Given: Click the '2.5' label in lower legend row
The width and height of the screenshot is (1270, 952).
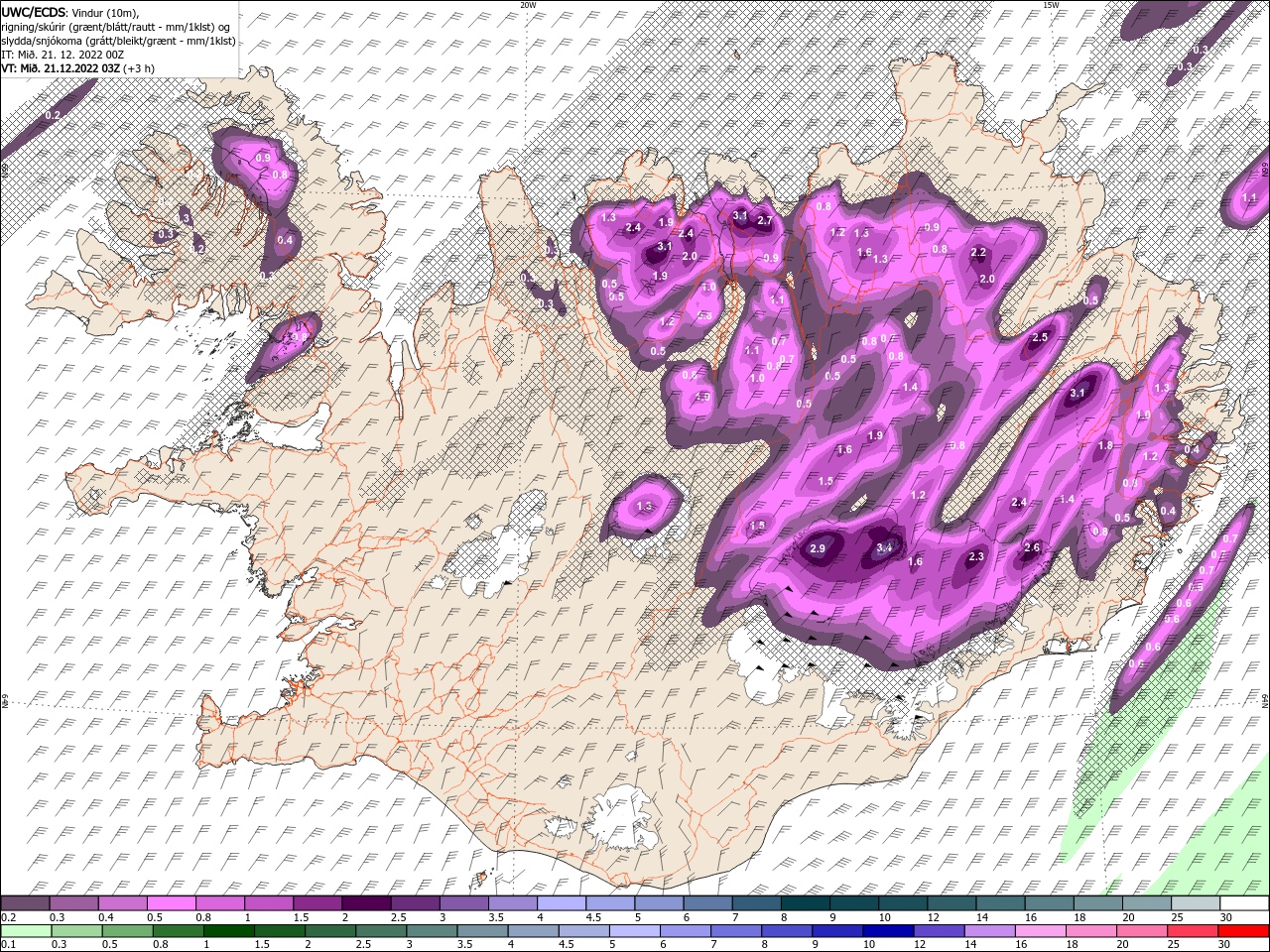Looking at the screenshot, I should [x=364, y=945].
